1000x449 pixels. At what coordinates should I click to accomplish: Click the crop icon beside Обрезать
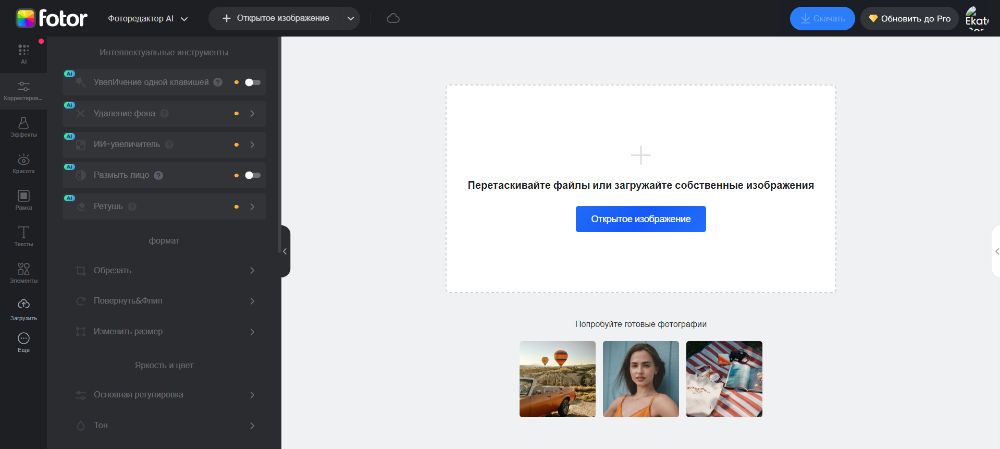[x=80, y=270]
